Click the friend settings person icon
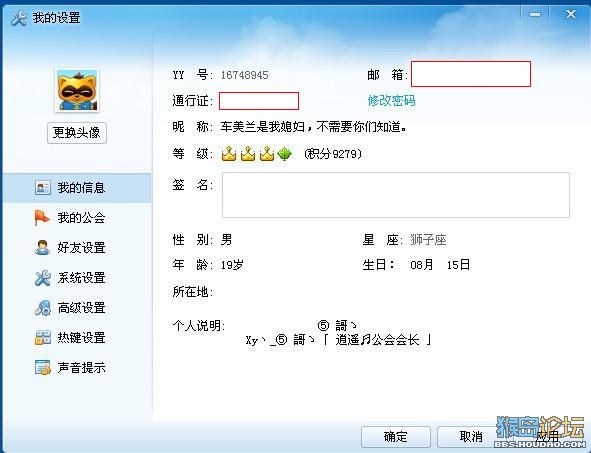The width and height of the screenshot is (591, 453). (x=42, y=248)
